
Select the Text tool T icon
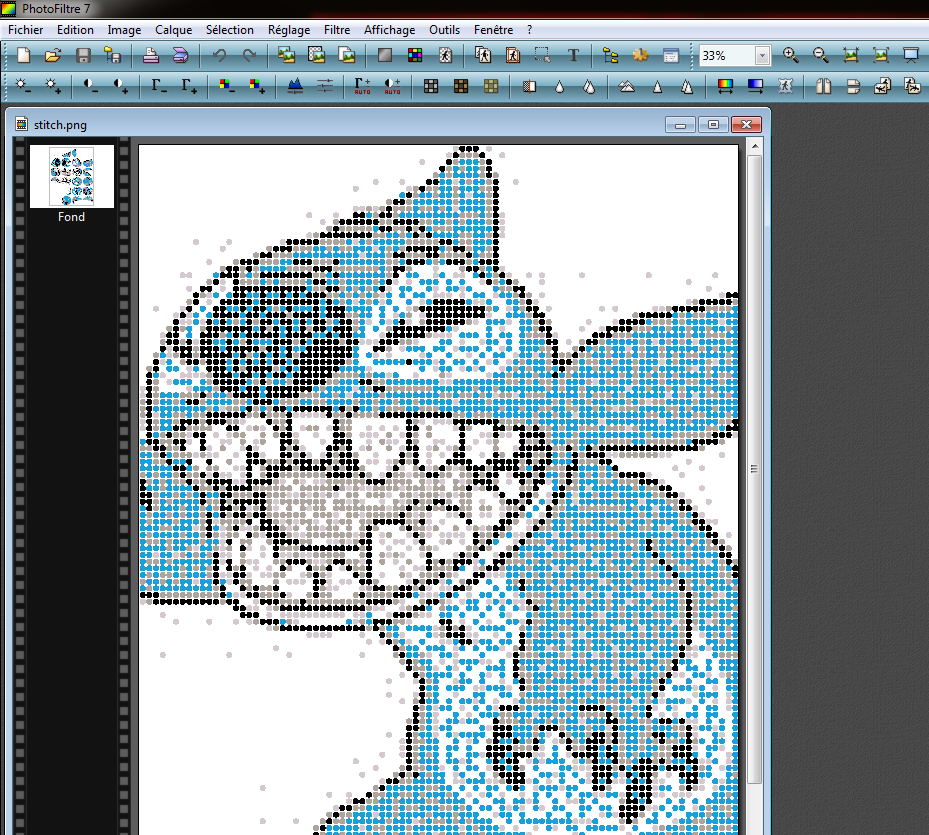(573, 56)
